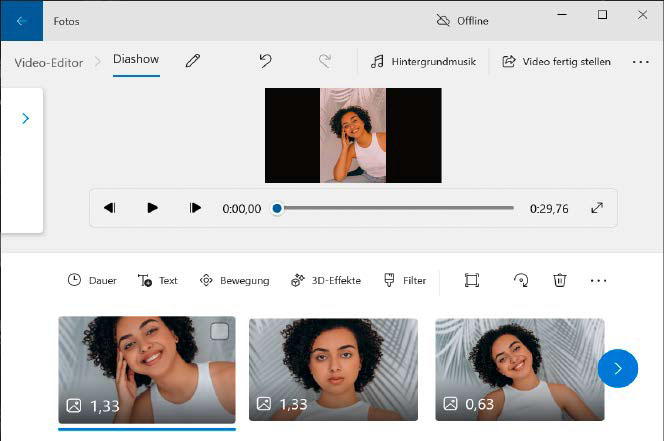Screen dimensions: 664x441
Task: Click the Offline cloud status icon
Action: point(443,20)
